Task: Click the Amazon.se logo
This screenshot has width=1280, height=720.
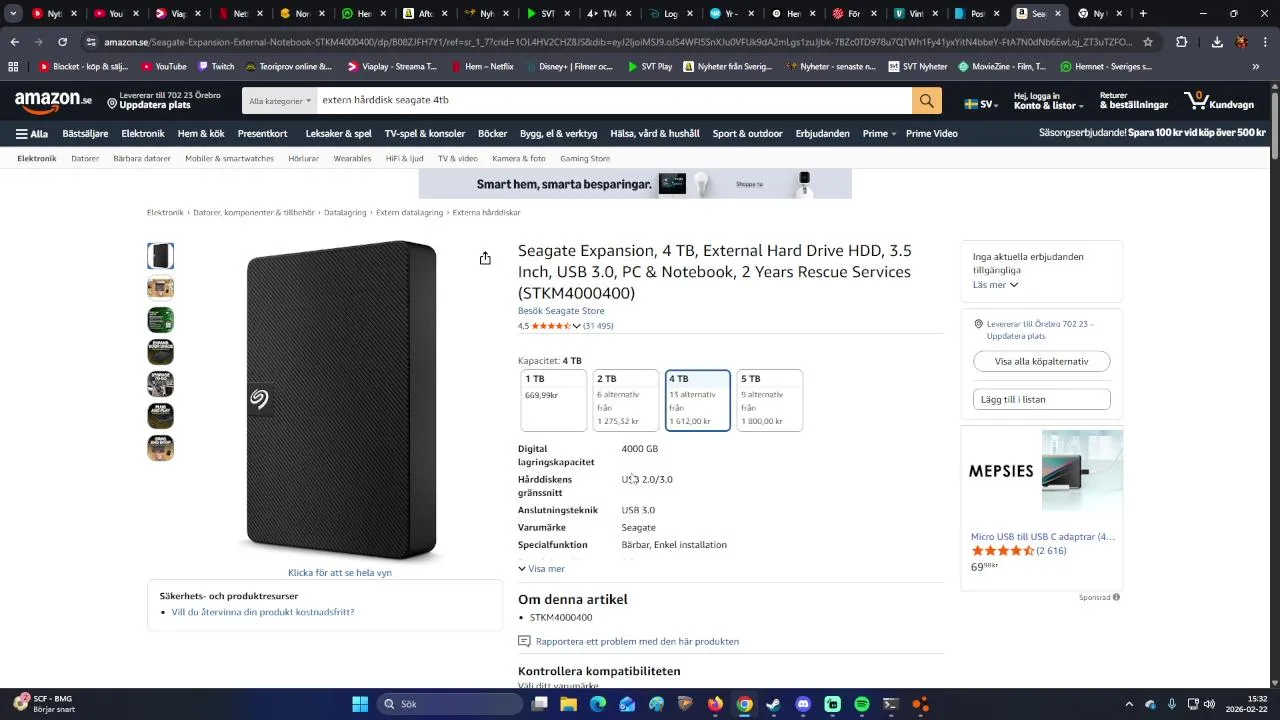Action: pyautogui.click(x=53, y=101)
